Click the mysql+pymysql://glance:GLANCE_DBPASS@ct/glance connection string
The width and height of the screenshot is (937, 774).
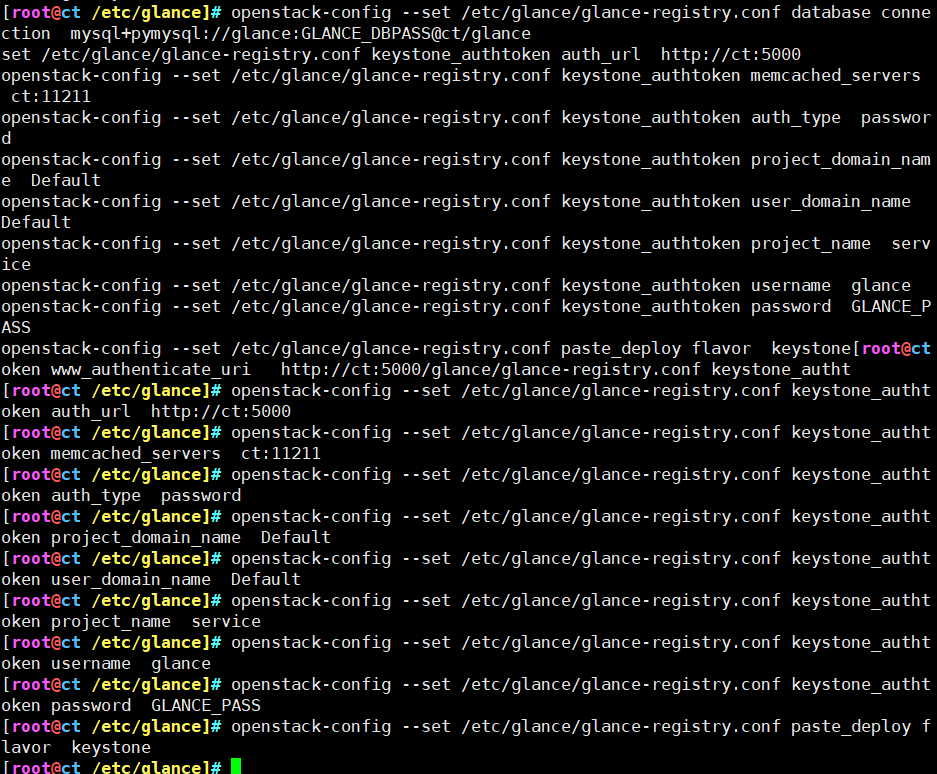[x=301, y=33]
